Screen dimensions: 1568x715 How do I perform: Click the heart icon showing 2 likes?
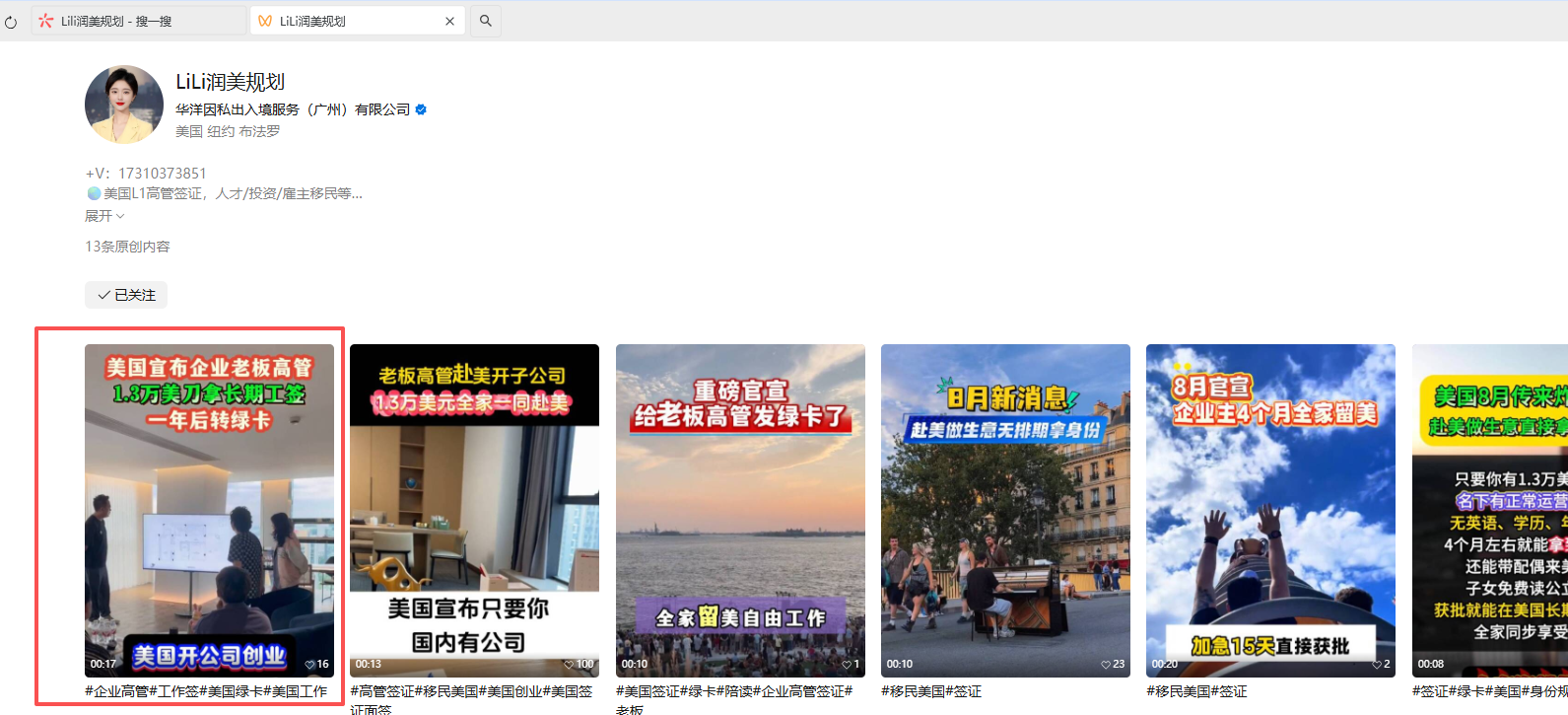tap(1377, 665)
